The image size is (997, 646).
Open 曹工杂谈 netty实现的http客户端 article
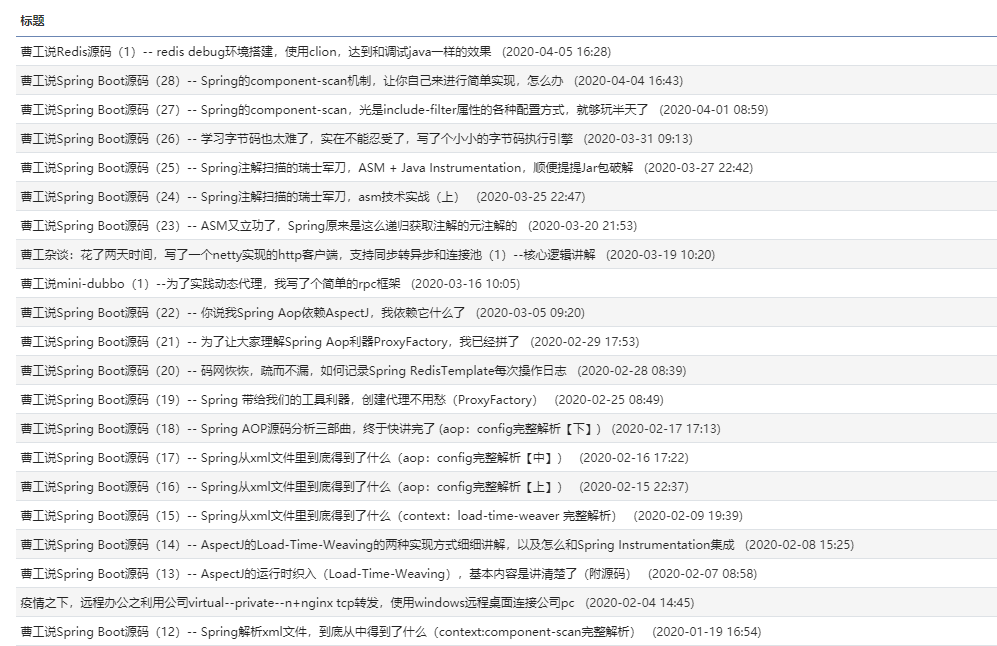click(308, 255)
